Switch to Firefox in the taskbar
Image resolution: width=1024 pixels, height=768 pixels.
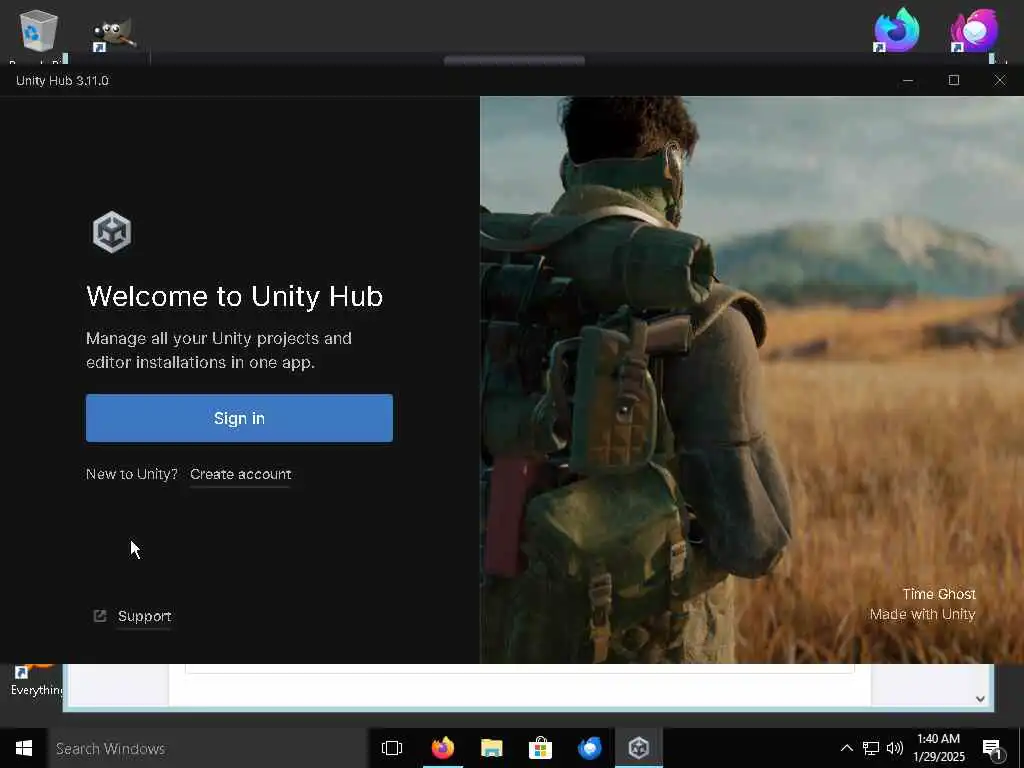(442, 748)
